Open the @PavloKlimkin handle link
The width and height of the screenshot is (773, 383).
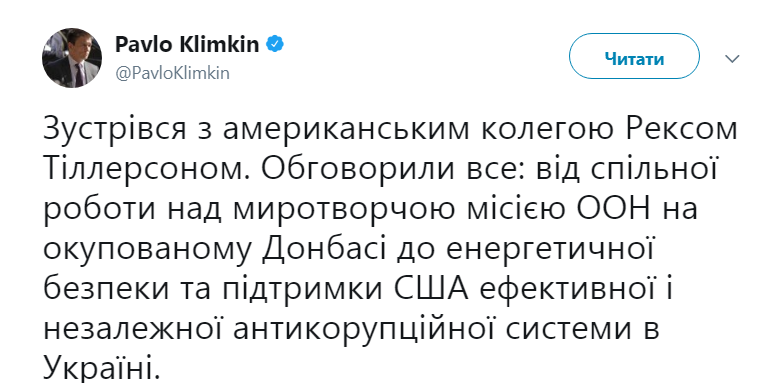coord(172,73)
